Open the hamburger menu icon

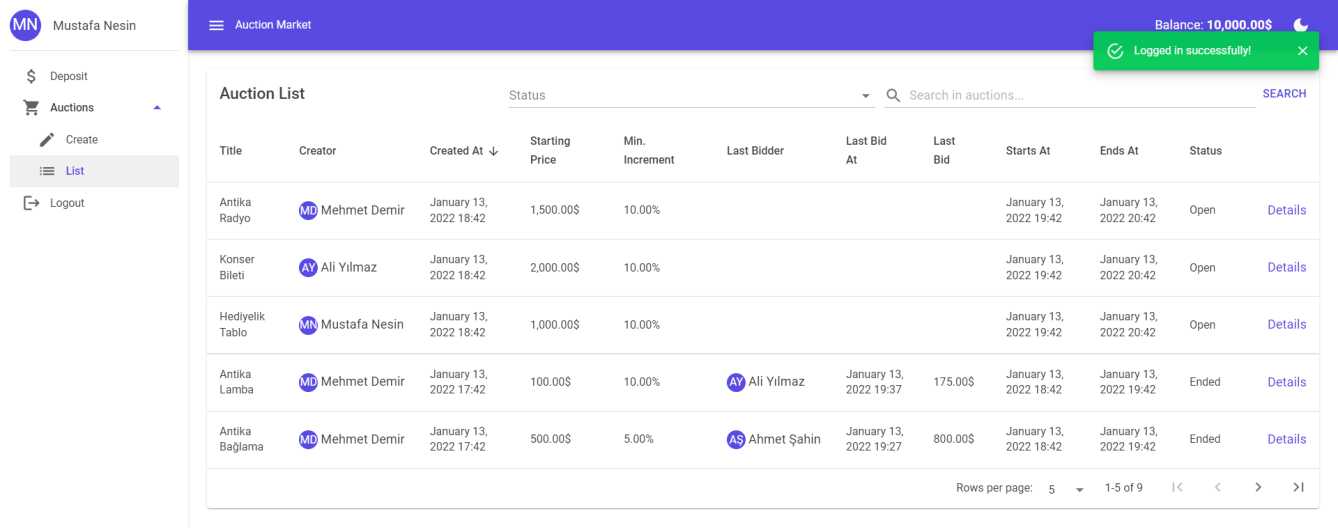[x=216, y=25]
